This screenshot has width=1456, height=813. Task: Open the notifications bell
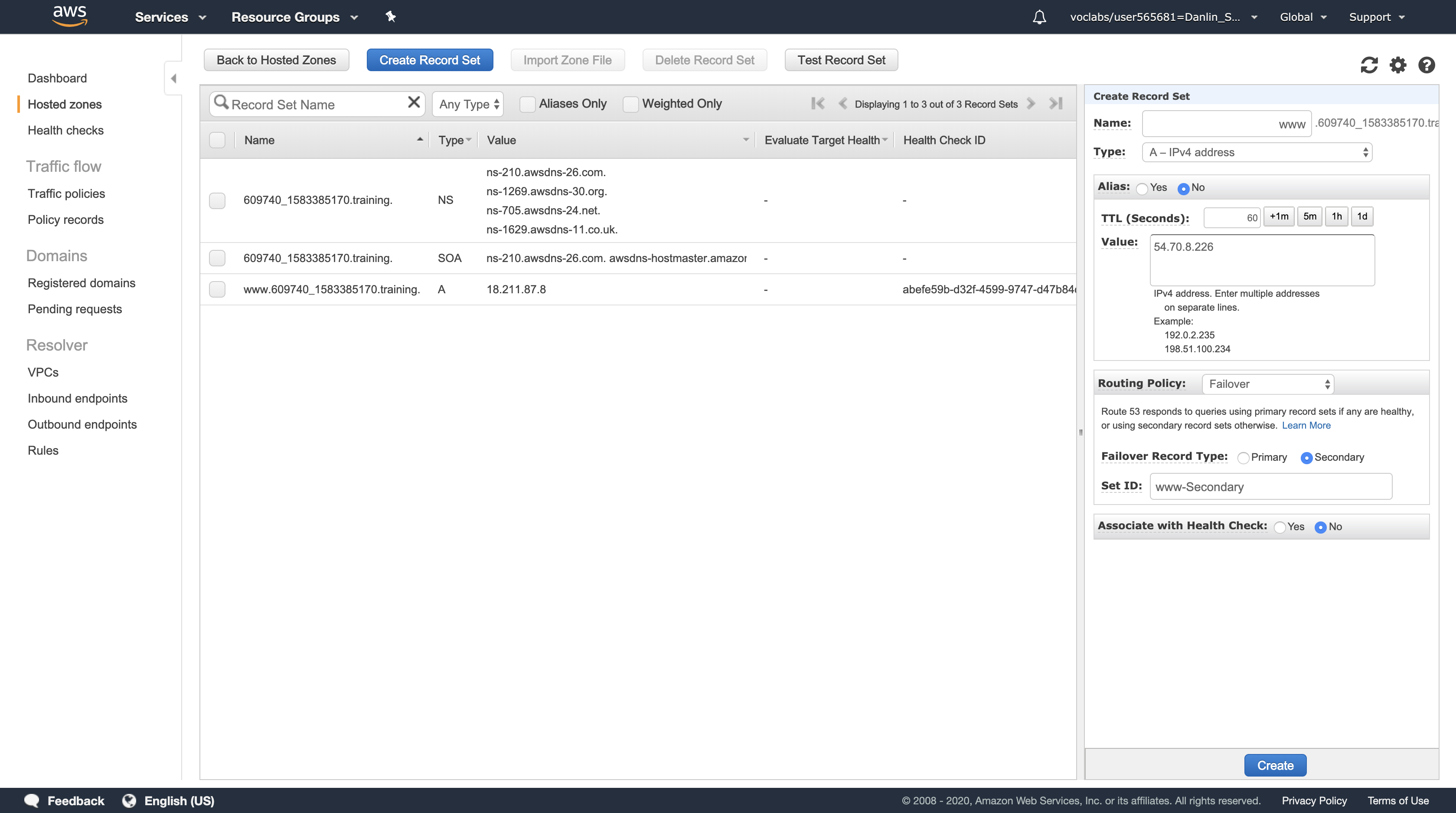point(1039,17)
